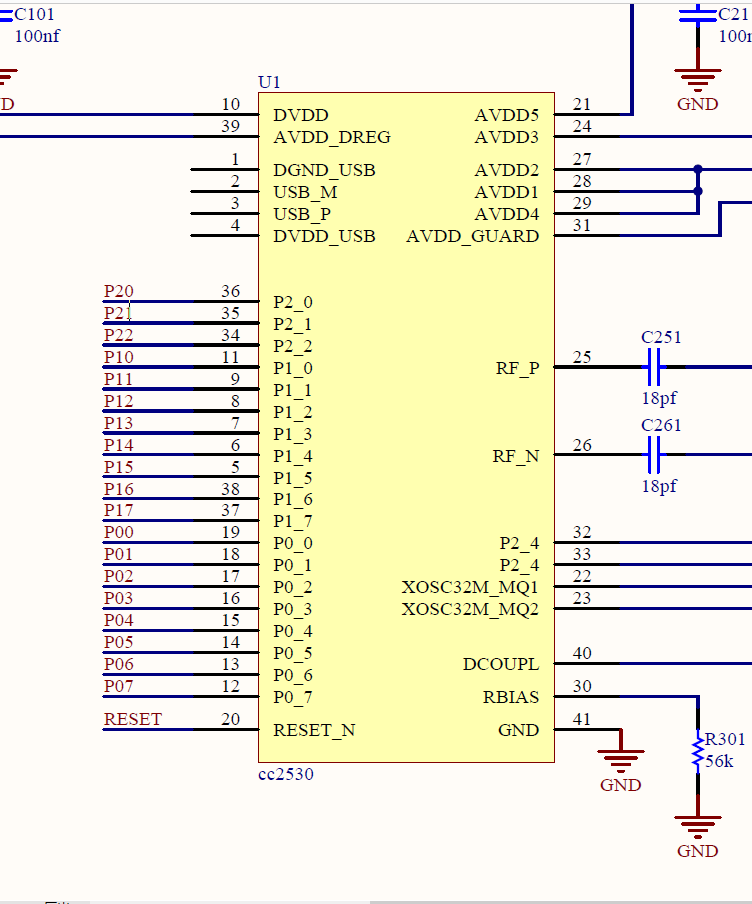The width and height of the screenshot is (752, 904).
Task: Select net label P17
Action: (x=119, y=510)
